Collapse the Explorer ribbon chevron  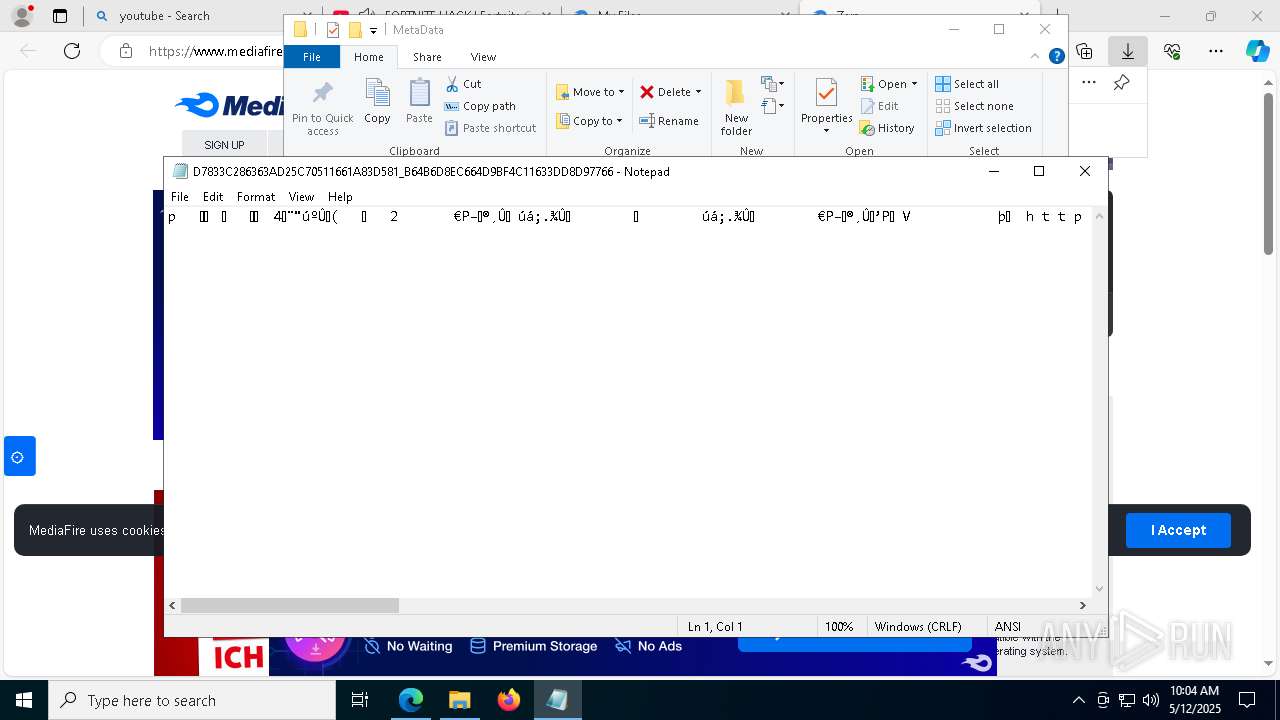click(1035, 57)
